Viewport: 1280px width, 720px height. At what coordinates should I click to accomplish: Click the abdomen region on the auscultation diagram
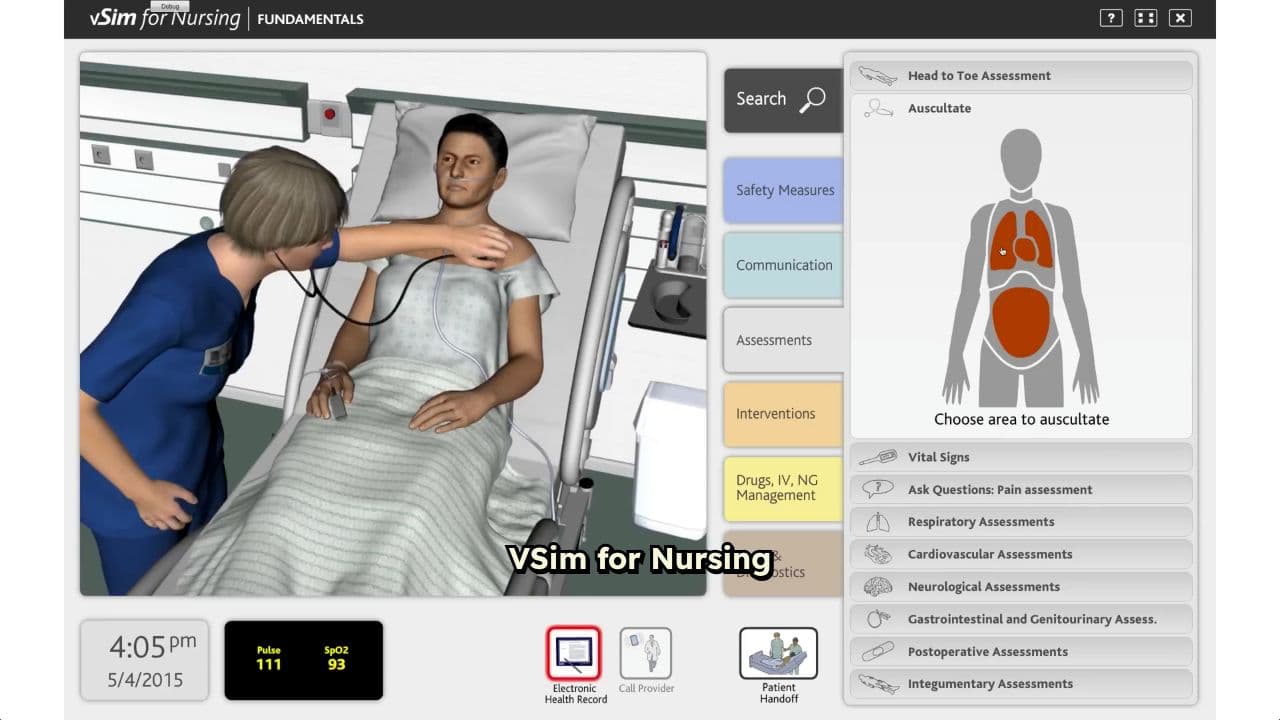pos(1020,320)
